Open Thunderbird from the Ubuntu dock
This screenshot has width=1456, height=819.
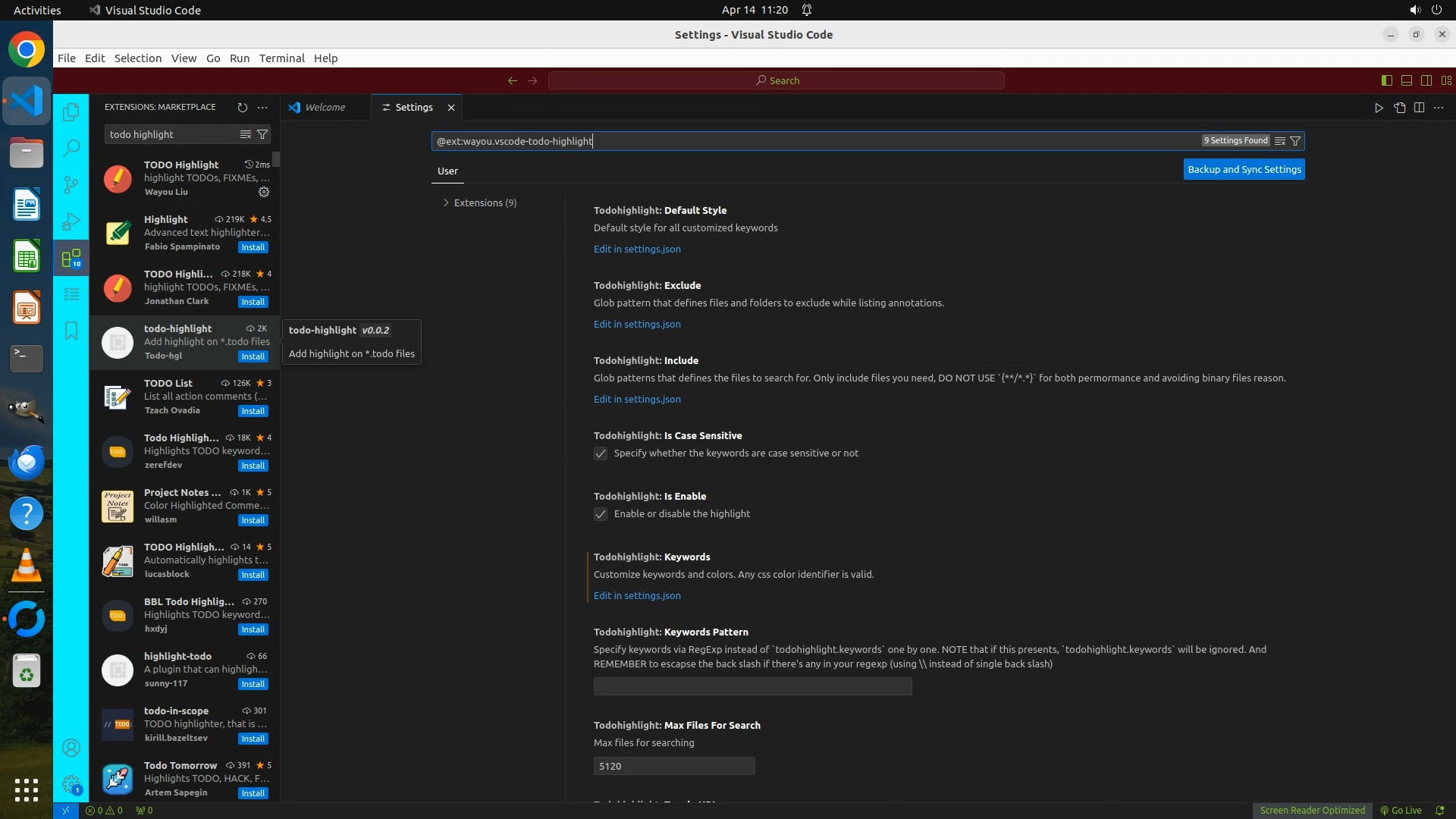pyautogui.click(x=27, y=462)
